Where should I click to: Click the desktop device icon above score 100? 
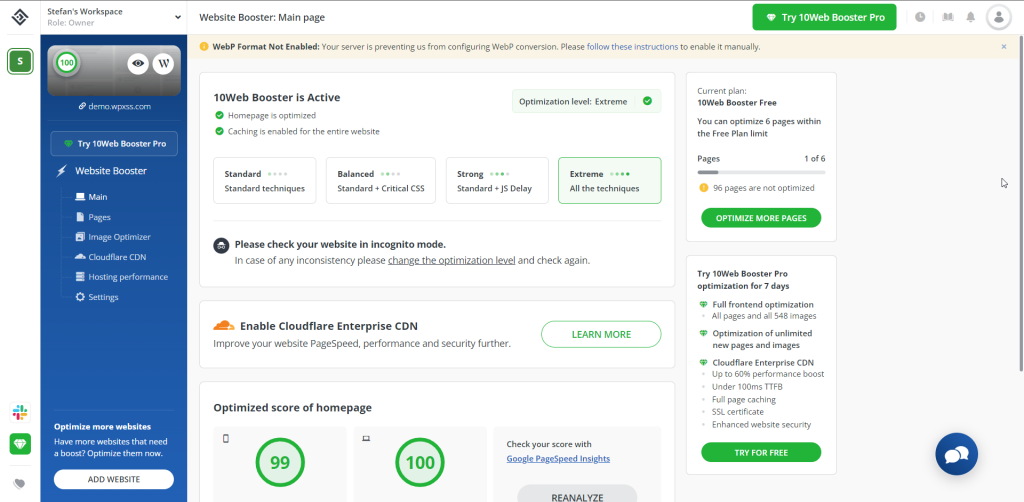click(x=366, y=439)
